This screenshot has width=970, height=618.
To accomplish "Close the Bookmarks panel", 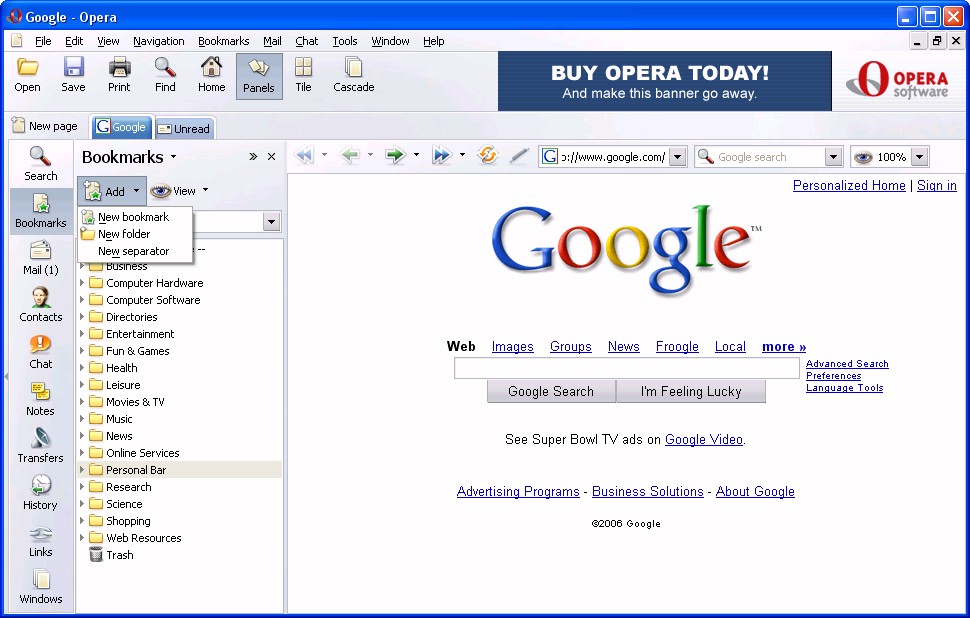I will (x=271, y=157).
